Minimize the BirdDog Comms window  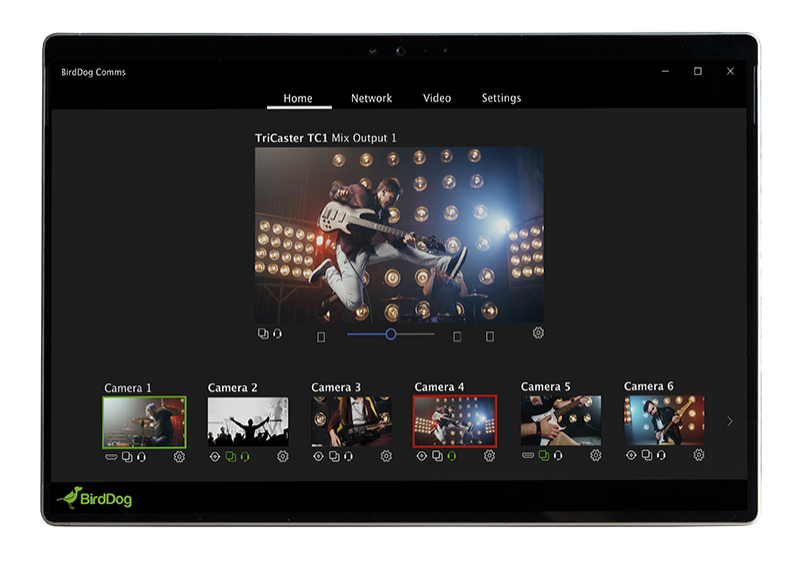pyautogui.click(x=665, y=71)
